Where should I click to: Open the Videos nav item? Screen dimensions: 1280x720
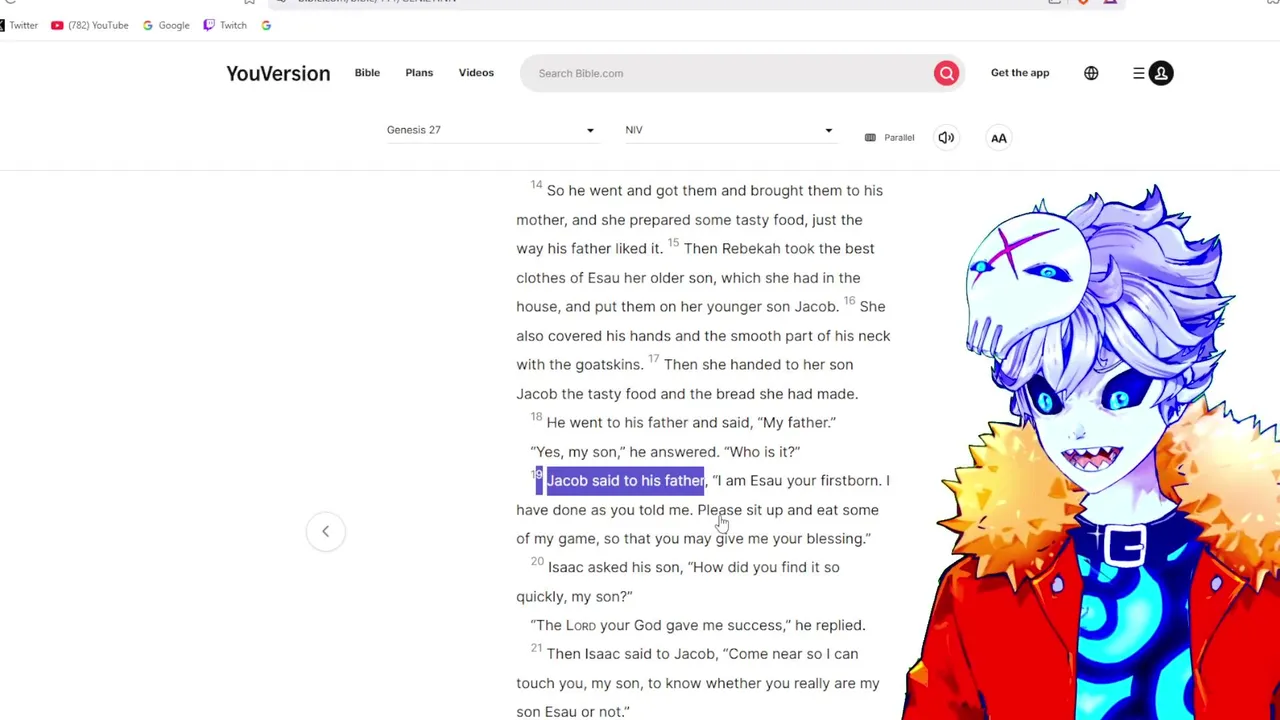click(476, 73)
